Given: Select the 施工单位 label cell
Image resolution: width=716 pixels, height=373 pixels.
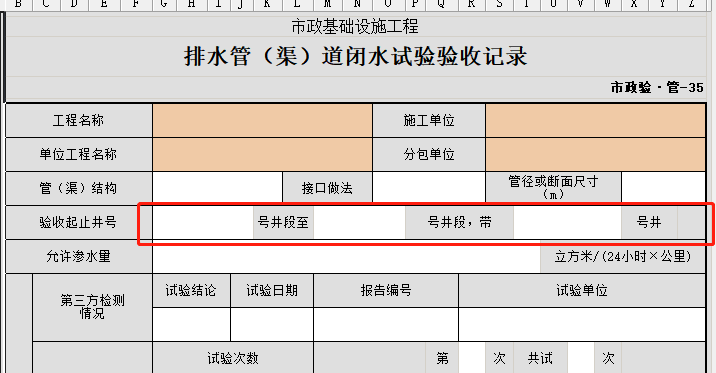Looking at the screenshot, I should click(x=429, y=121).
